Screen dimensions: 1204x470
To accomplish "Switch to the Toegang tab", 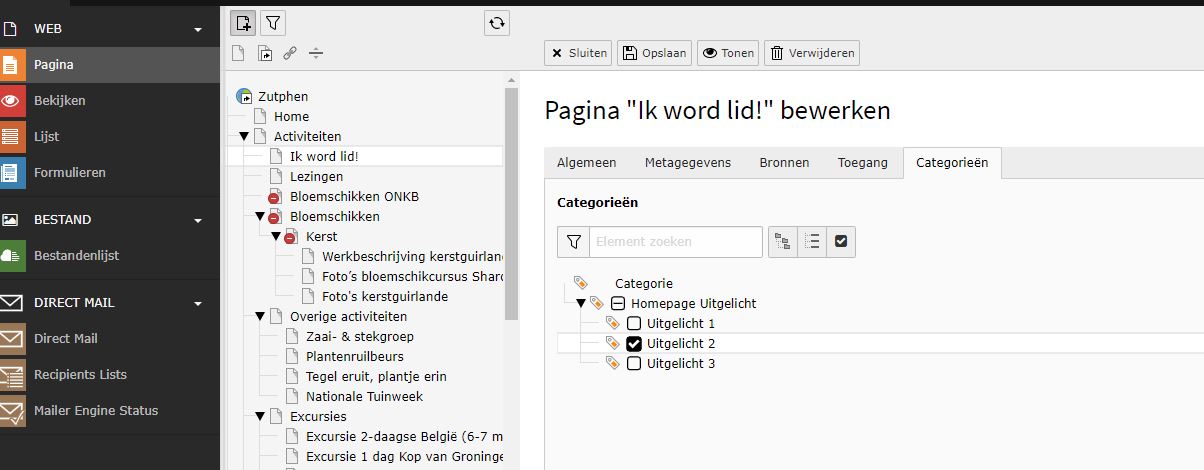I will (862, 163).
